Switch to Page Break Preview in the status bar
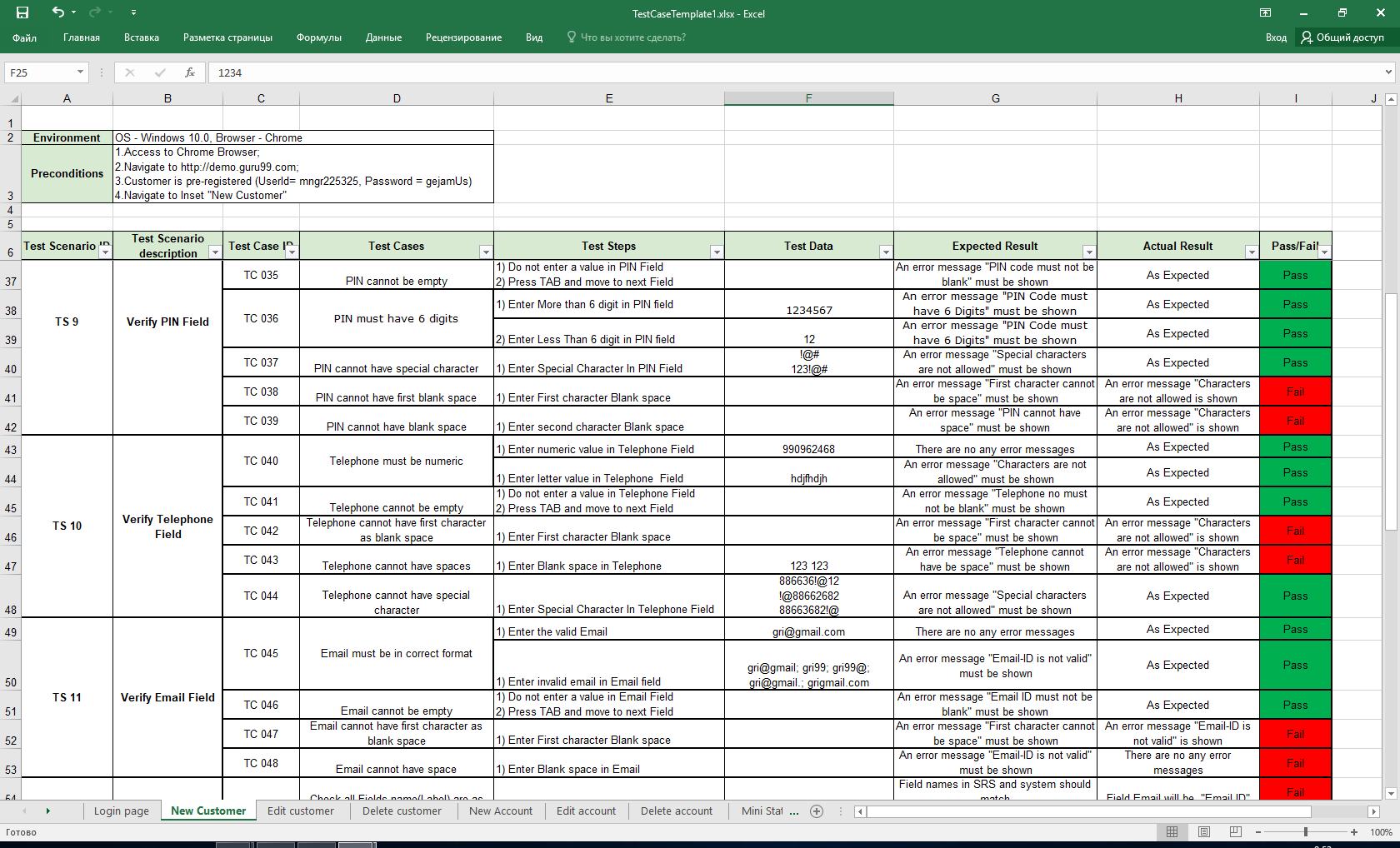 tap(1236, 831)
